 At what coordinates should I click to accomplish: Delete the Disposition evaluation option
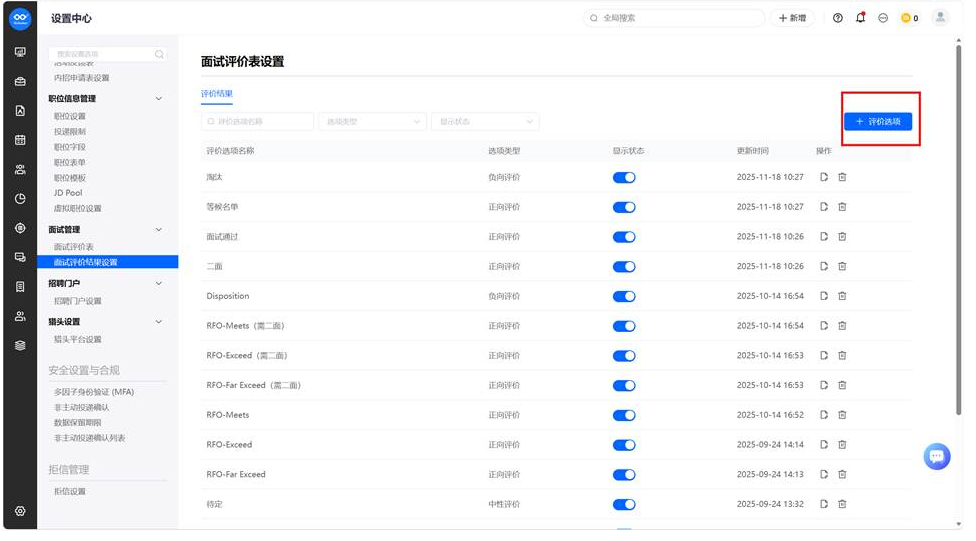[x=842, y=296]
